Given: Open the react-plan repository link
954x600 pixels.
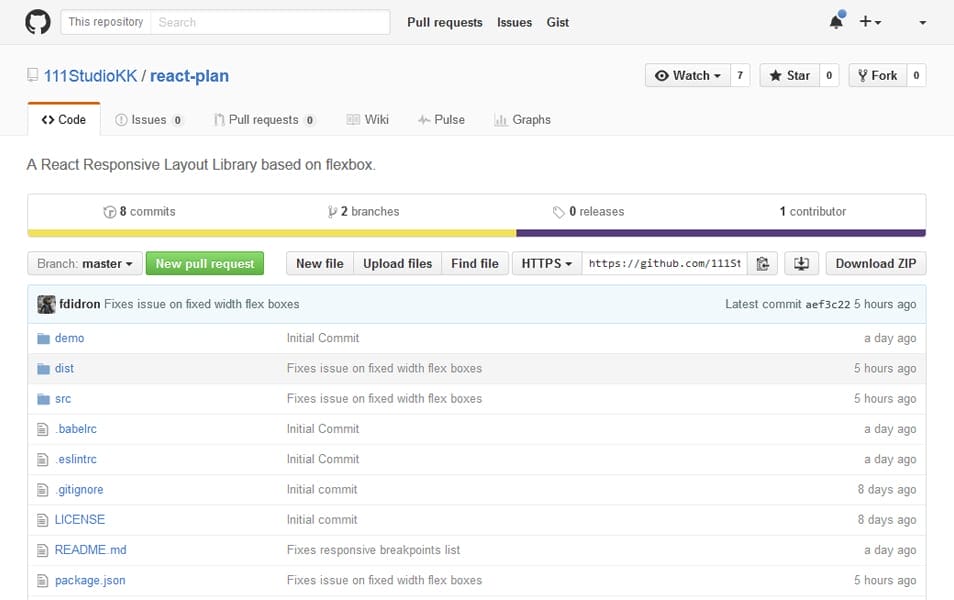Looking at the screenshot, I should pyautogui.click(x=189, y=76).
